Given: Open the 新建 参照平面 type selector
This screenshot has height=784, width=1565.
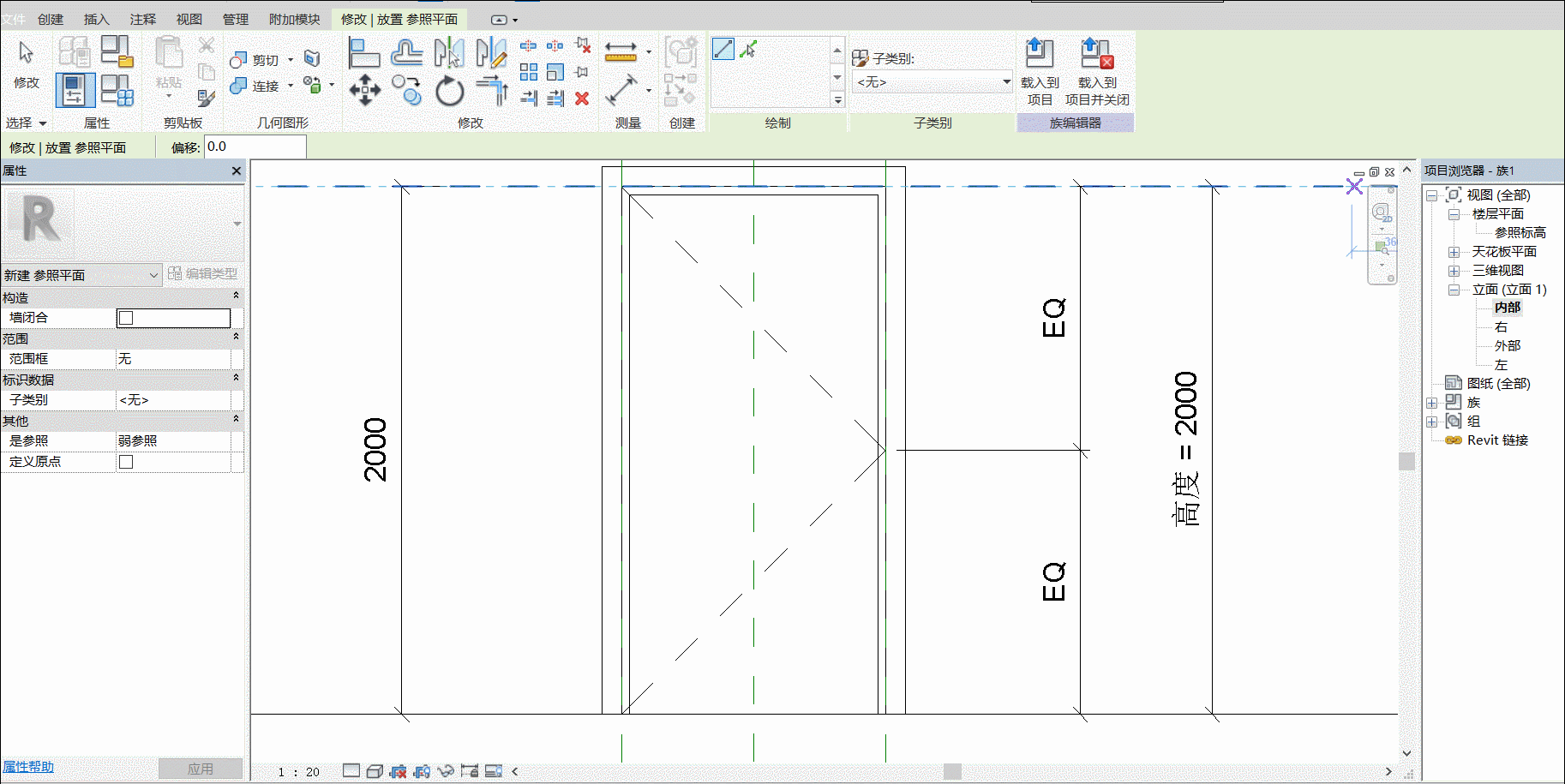Looking at the screenshot, I should pyautogui.click(x=81, y=275).
